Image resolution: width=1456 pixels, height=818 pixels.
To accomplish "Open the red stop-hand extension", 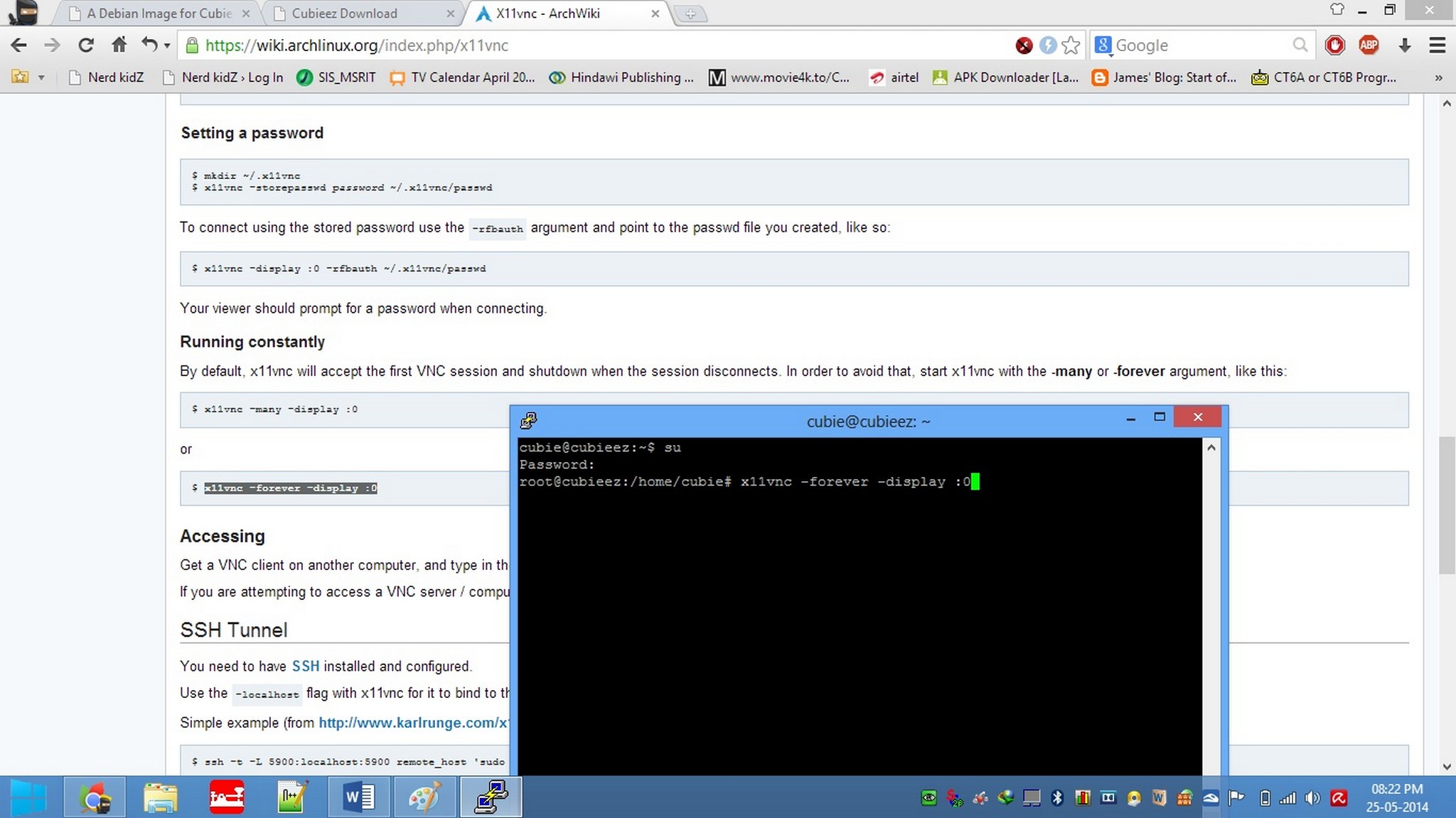I will pos(1334,45).
